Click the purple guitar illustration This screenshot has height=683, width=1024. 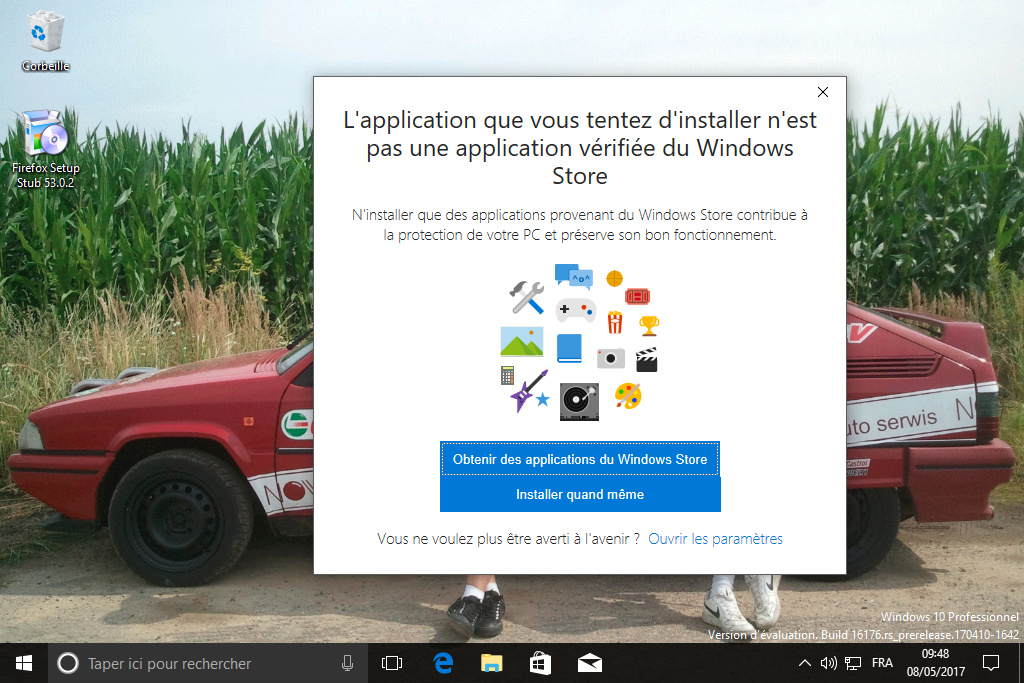pyautogui.click(x=530, y=391)
